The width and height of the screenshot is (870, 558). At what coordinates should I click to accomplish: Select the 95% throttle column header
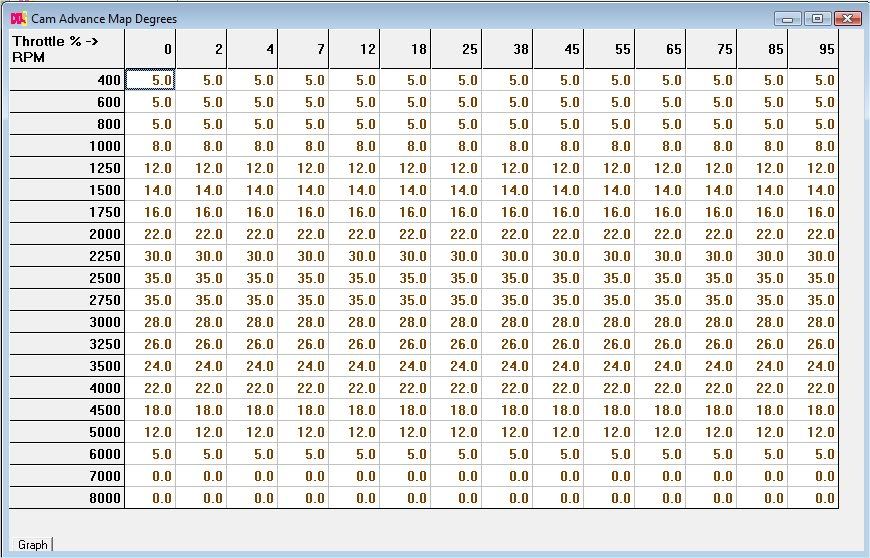813,49
